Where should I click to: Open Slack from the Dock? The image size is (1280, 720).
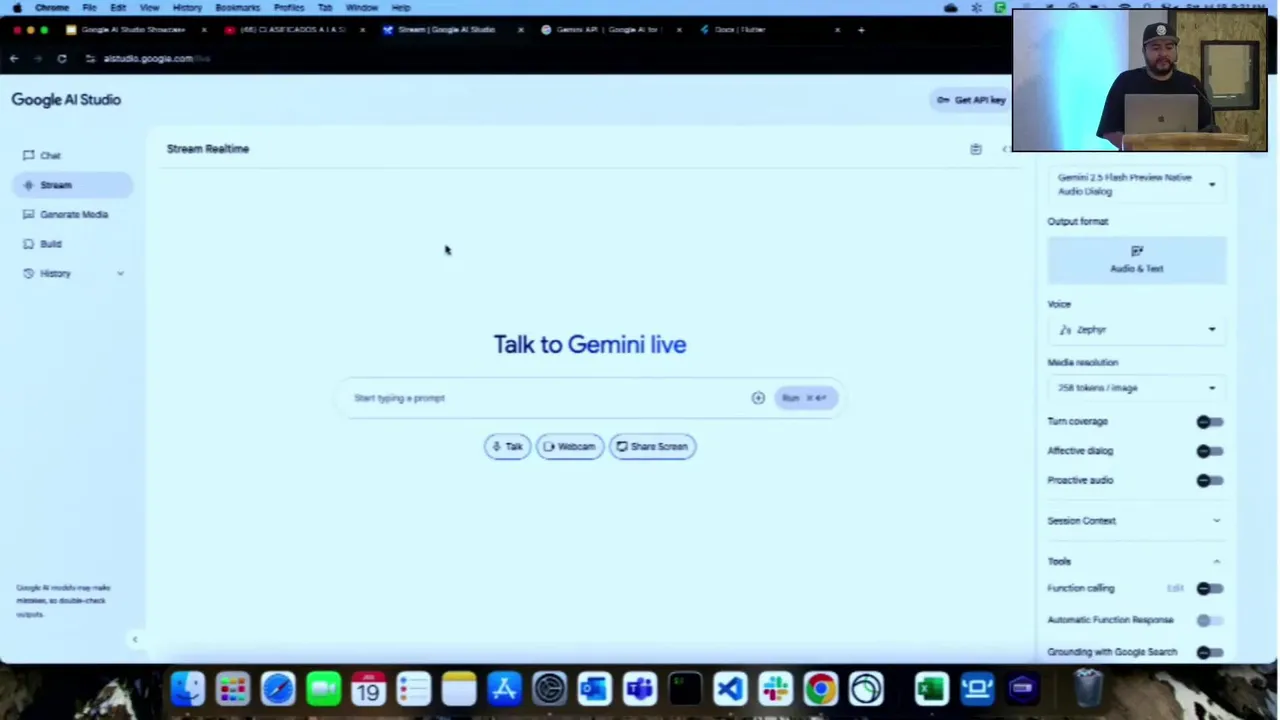(x=775, y=689)
